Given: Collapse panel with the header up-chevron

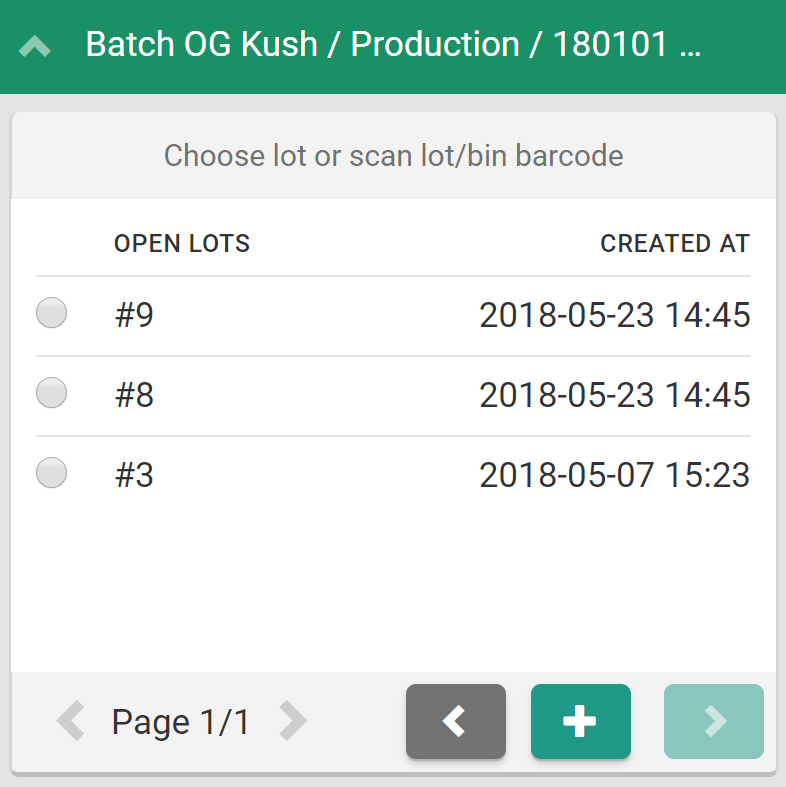Looking at the screenshot, I should point(35,46).
